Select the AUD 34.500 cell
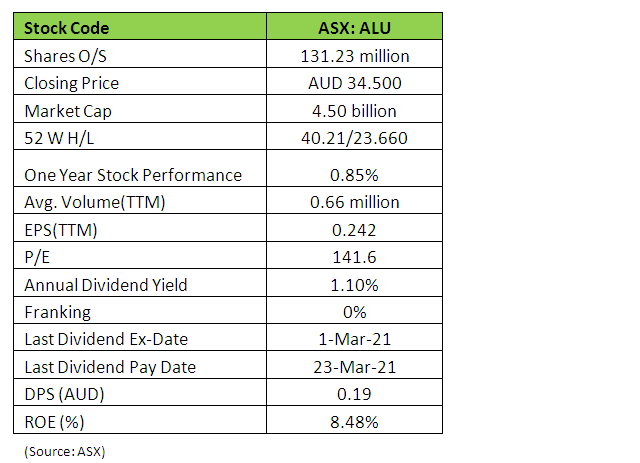The image size is (640, 463). (x=354, y=83)
